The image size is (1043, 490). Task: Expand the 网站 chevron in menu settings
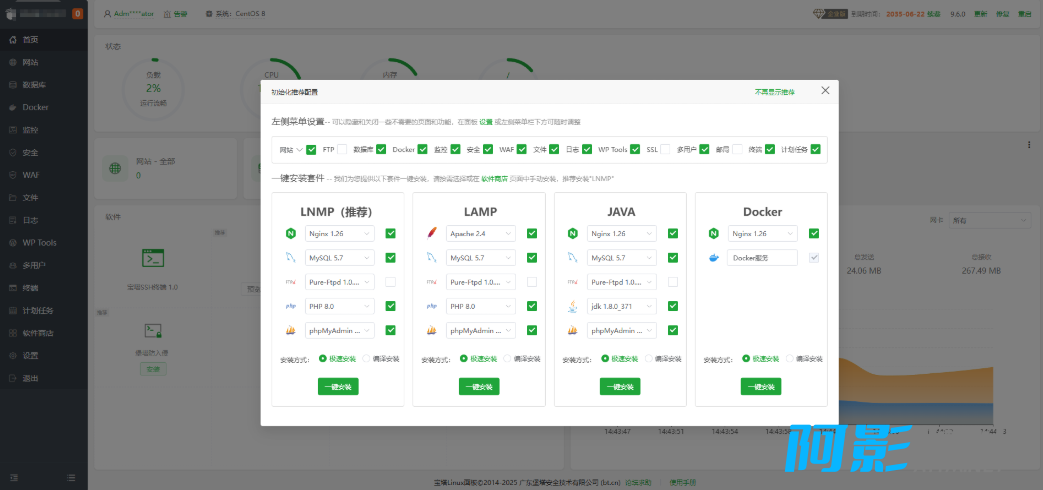pos(299,150)
